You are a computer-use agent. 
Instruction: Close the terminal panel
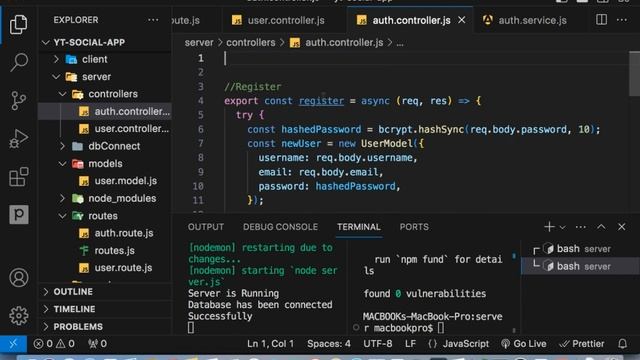(x=621, y=227)
